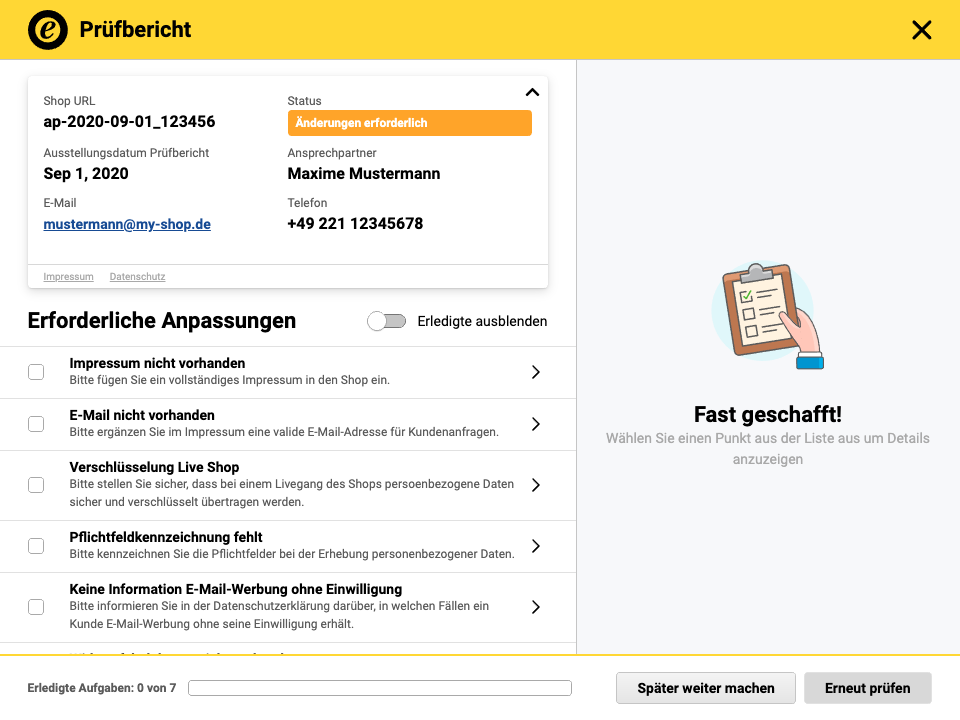Check 'E-Mail nicht vorhanden' checkbox

click(x=36, y=424)
